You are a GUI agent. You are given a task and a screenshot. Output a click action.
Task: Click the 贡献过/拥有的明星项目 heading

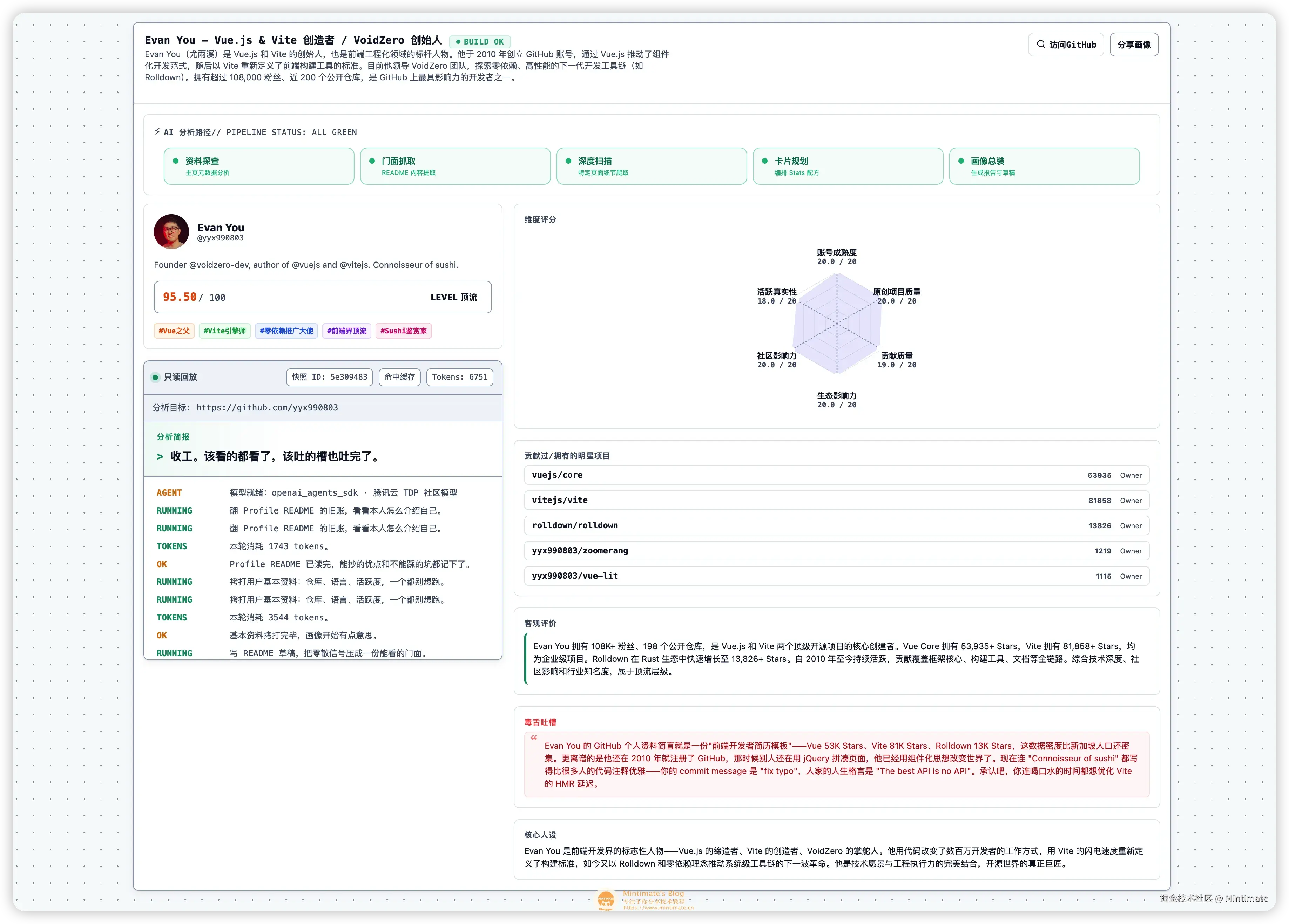567,455
